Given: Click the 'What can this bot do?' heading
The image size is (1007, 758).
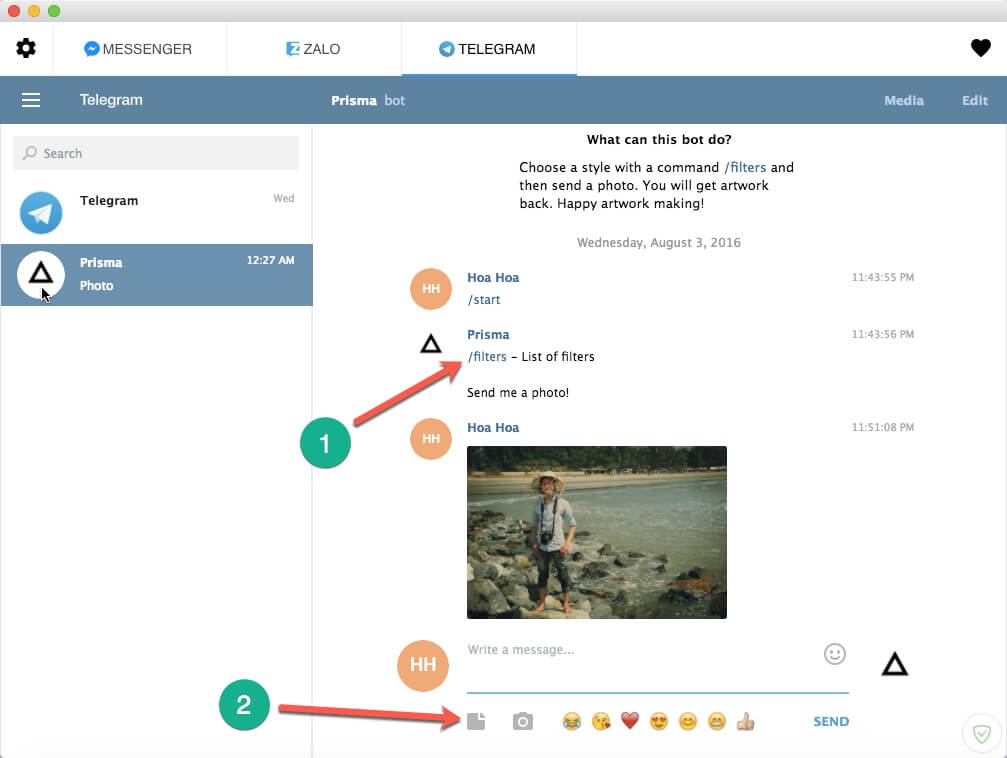Looking at the screenshot, I should 659,139.
